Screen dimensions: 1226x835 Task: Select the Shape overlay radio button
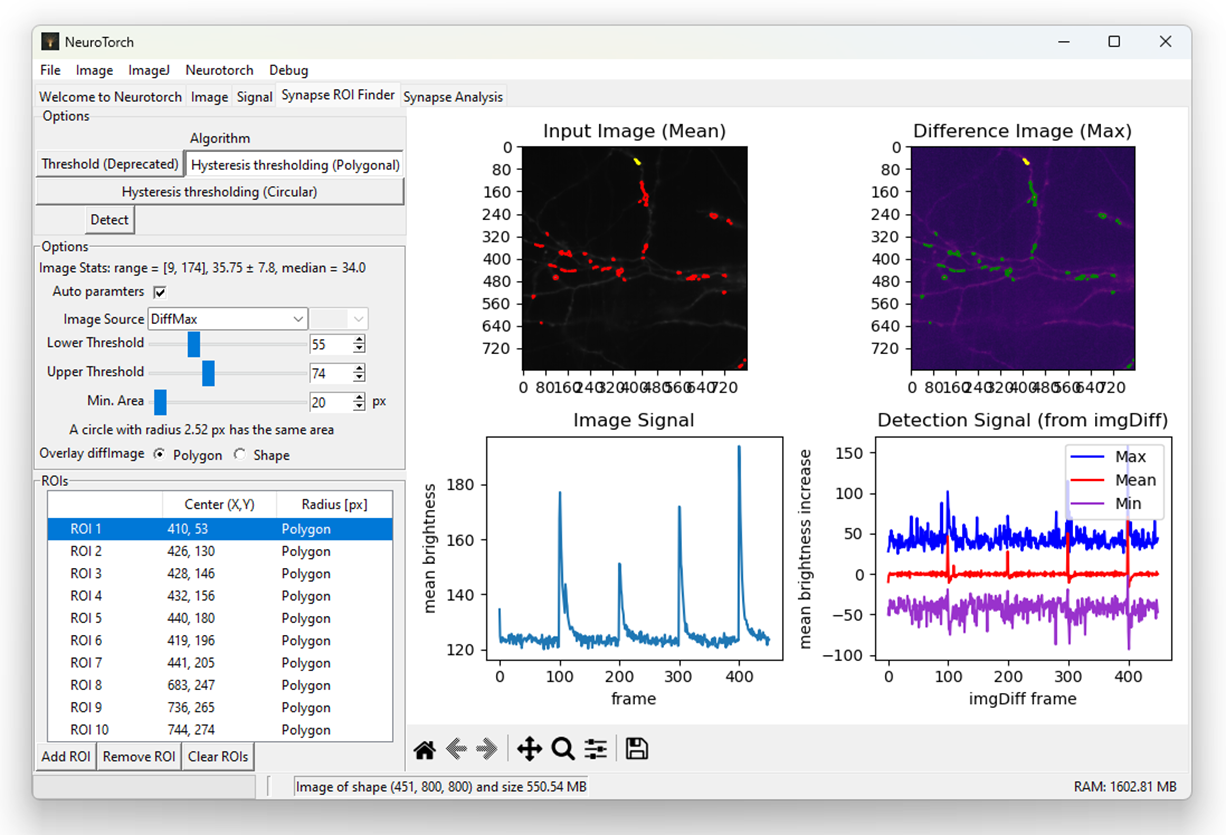click(x=239, y=455)
